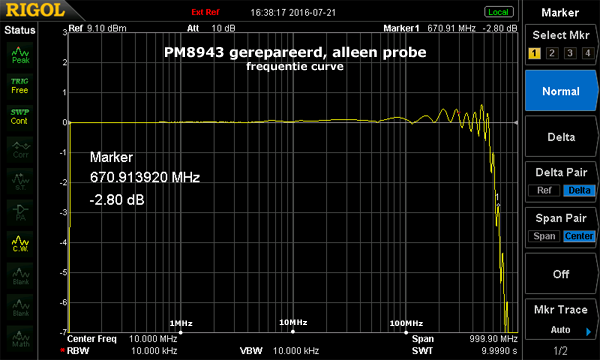Select marker 4
Viewport: 600px width, 360px height.
587,53
